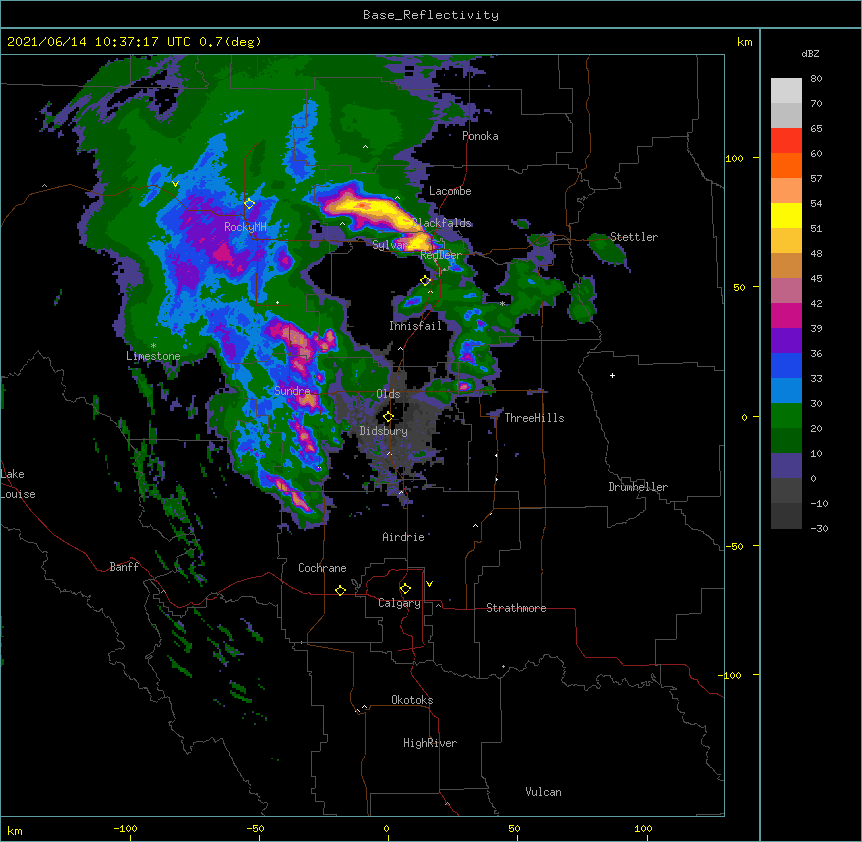This screenshot has width=862, height=842.
Task: Click the yellow diamond marker above RockyMH
Action: [x=249, y=203]
